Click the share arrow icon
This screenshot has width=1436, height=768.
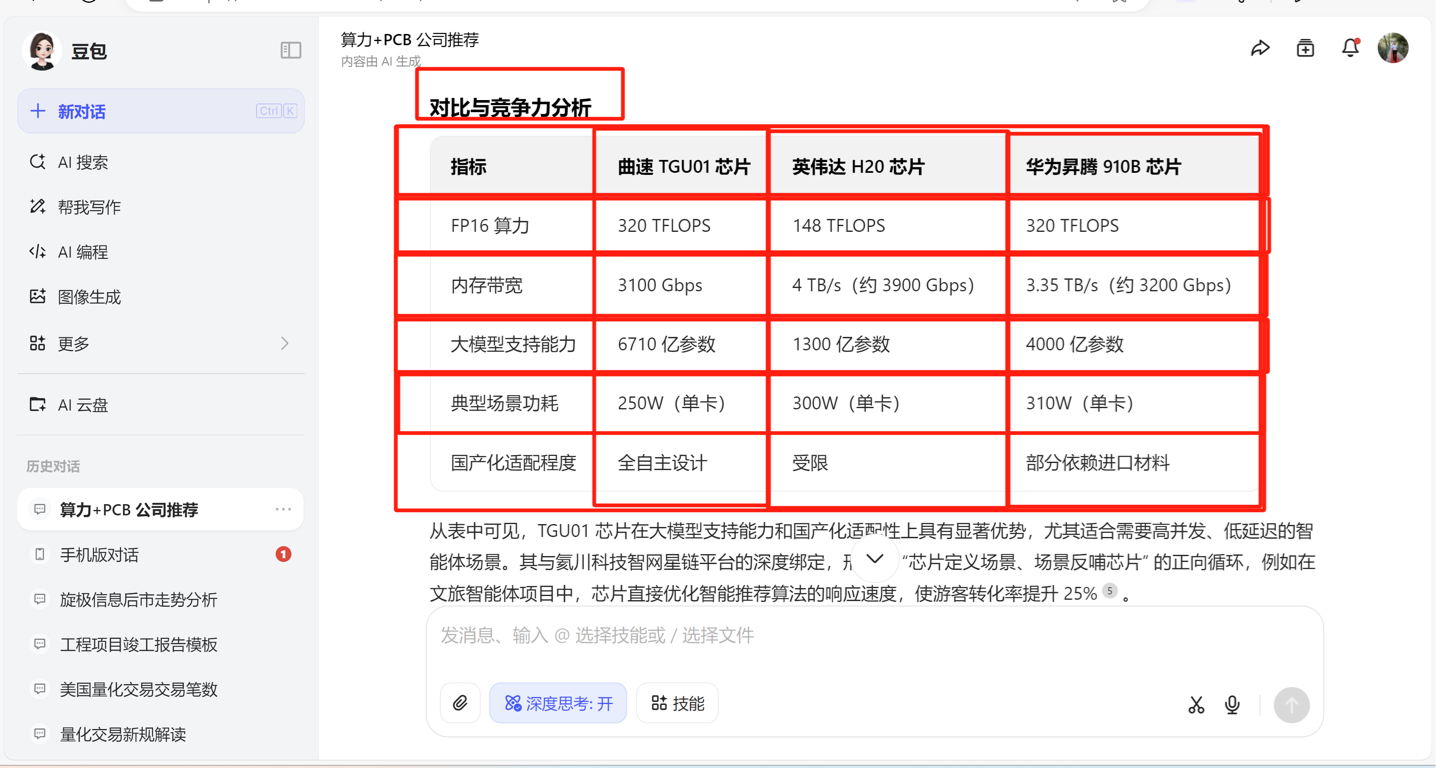pos(1260,48)
